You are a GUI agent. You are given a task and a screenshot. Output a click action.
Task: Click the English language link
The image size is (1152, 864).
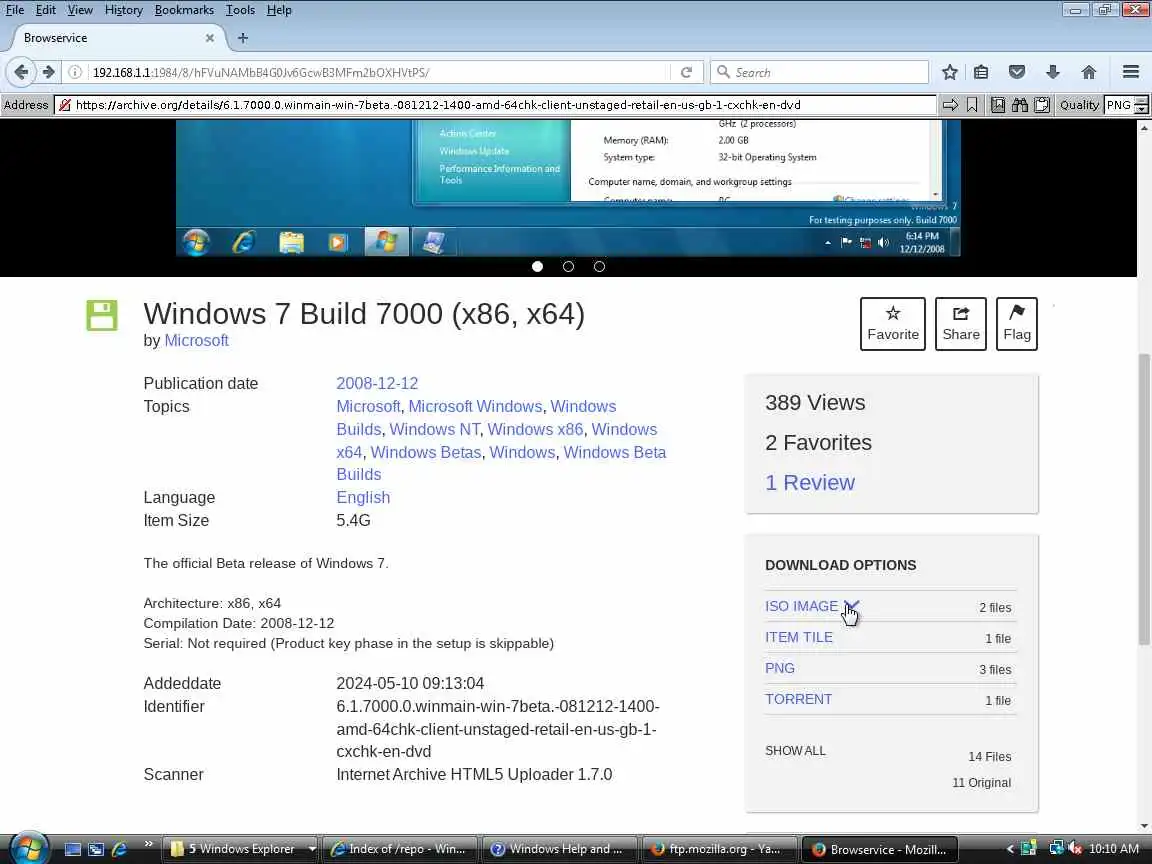(363, 497)
